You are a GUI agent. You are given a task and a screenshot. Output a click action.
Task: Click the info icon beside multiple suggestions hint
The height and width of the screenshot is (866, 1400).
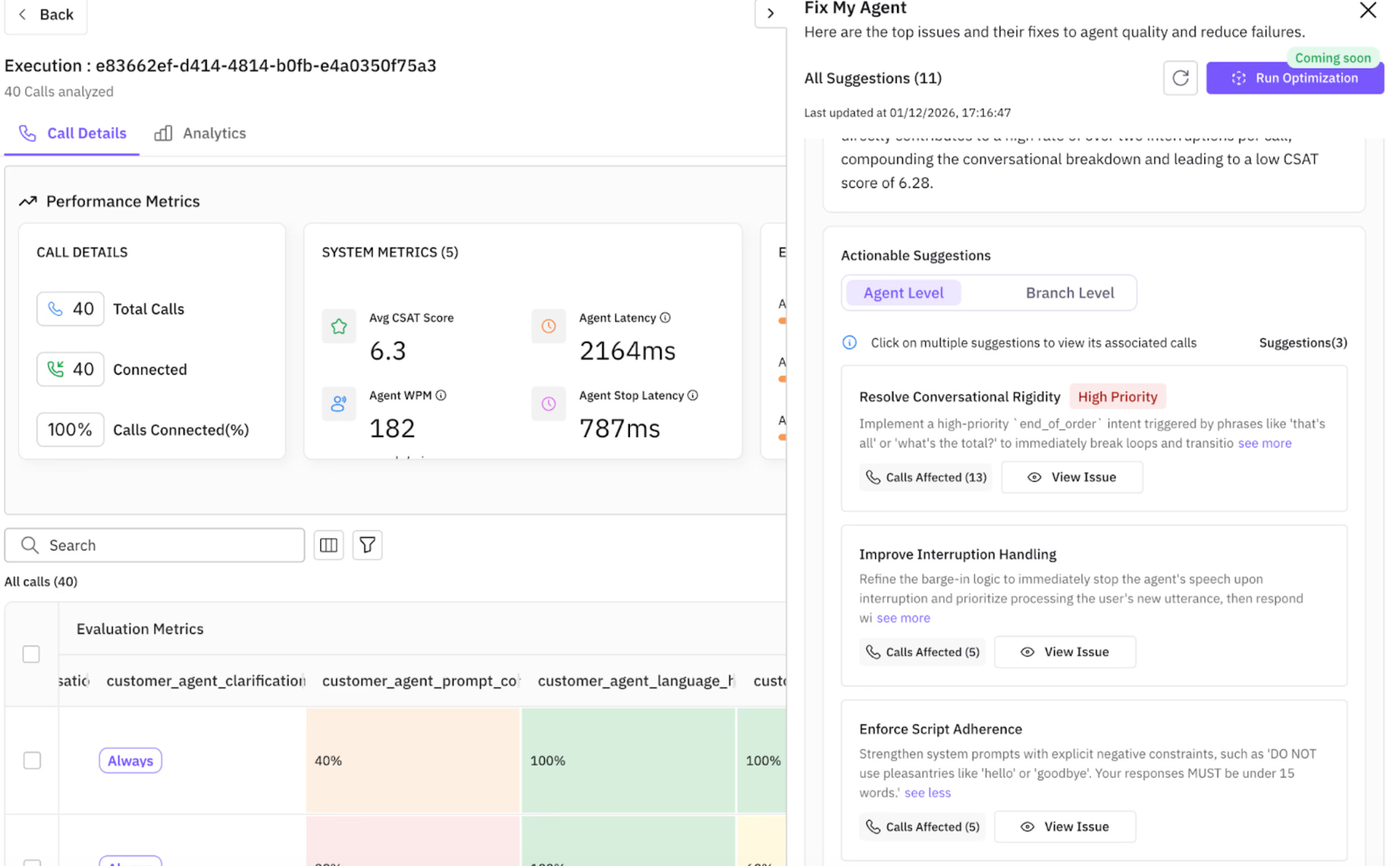click(850, 342)
